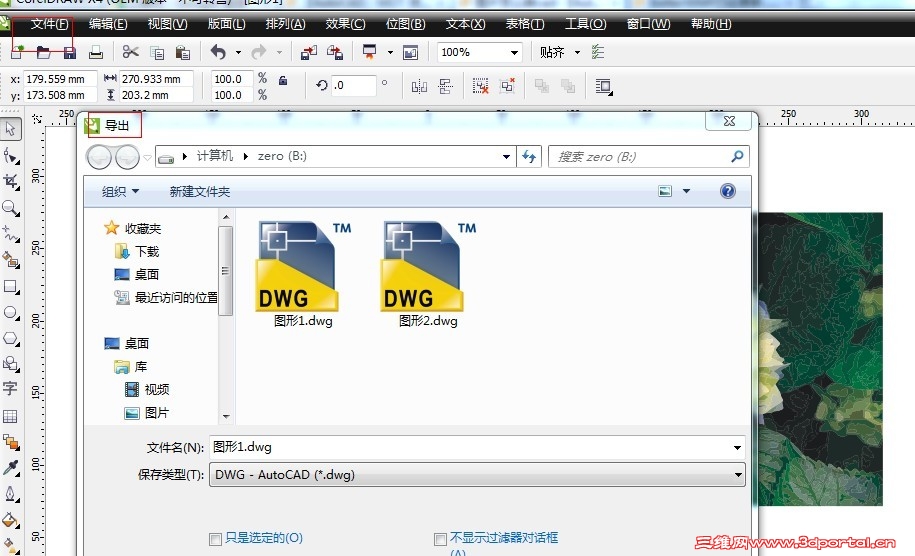Select the Polygon tool
Screen dimensions: 915x556
(11, 338)
